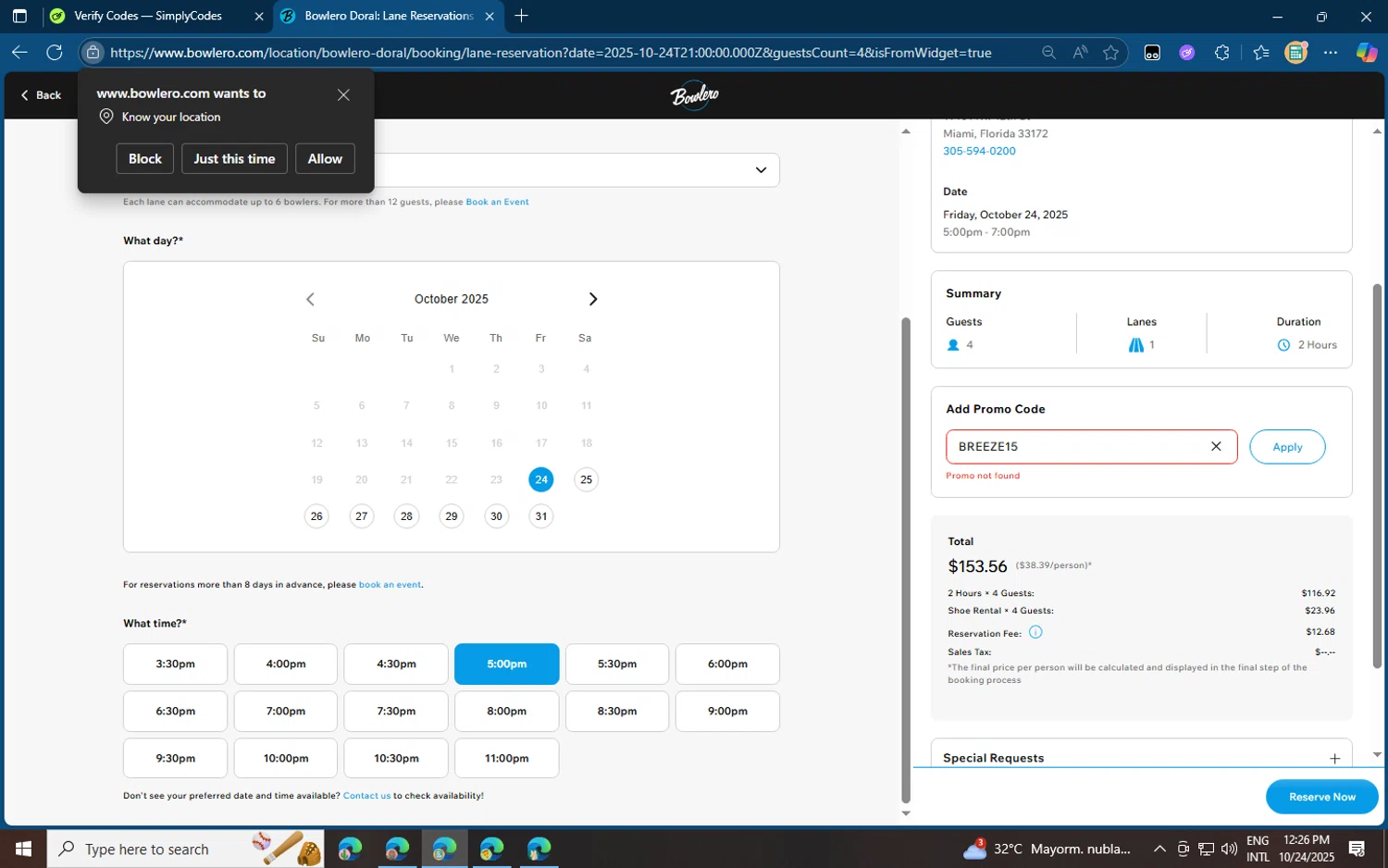Open the notification center icon

1357,849
